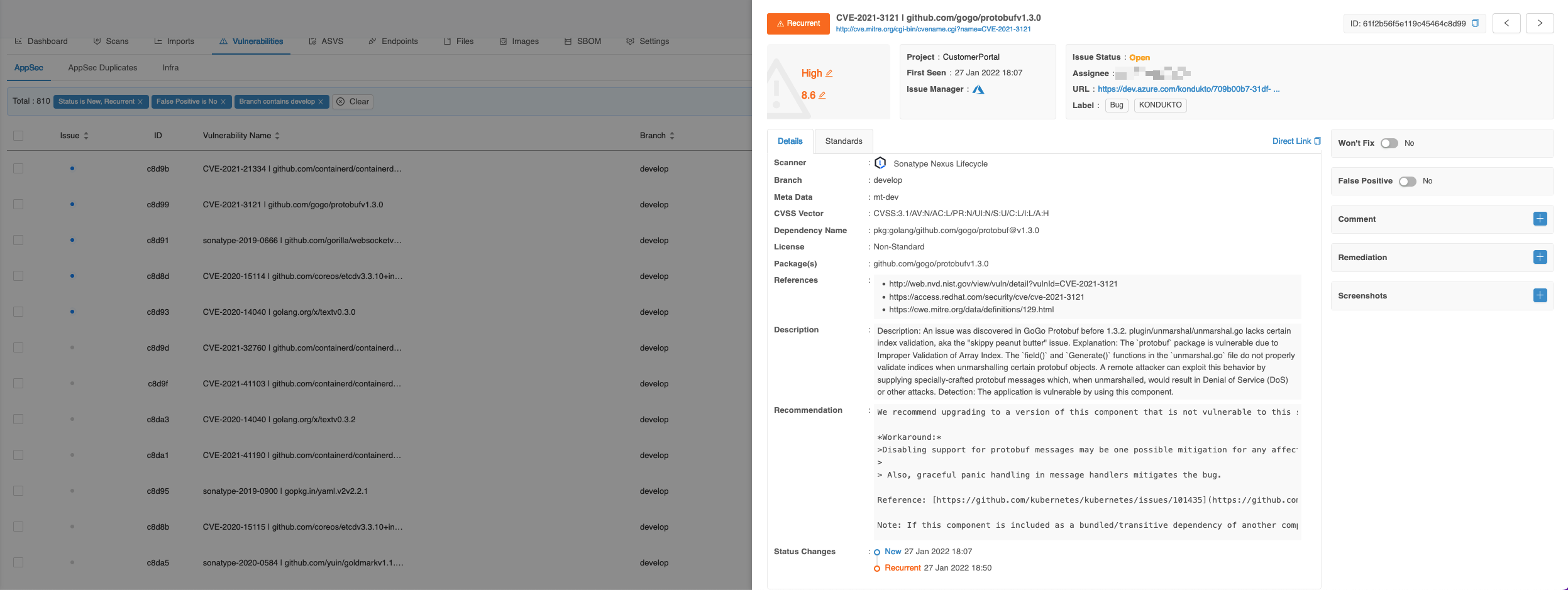Viewport: 1568px width, 590px height.
Task: Check the box for row c8d9d
Action: click(x=18, y=347)
